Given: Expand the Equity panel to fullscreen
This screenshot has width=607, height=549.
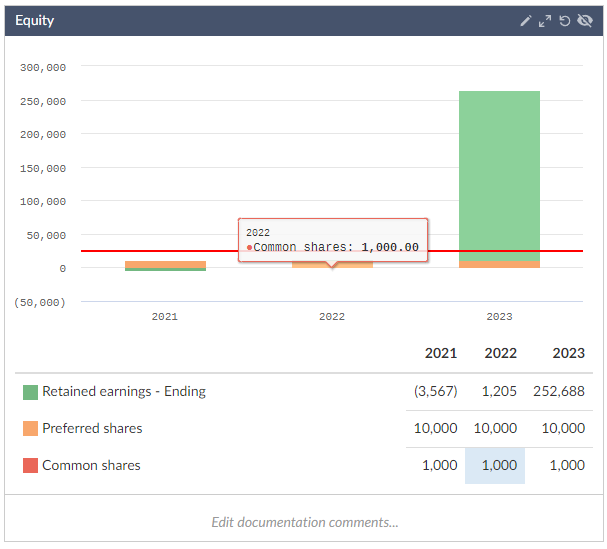Looking at the screenshot, I should tap(545, 21).
